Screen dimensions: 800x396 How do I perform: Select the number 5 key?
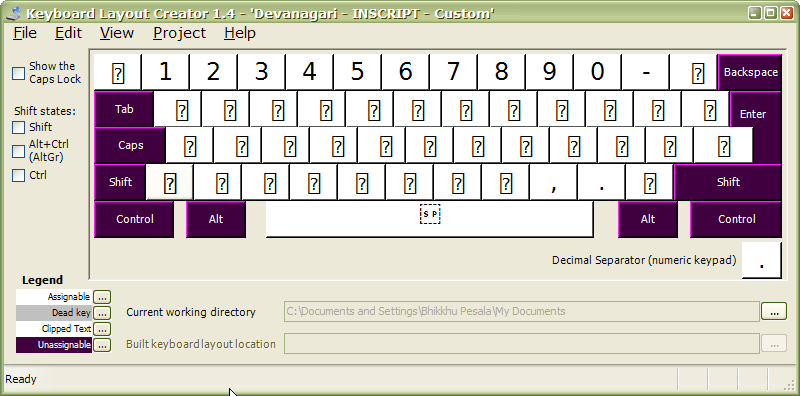pyautogui.click(x=357, y=72)
